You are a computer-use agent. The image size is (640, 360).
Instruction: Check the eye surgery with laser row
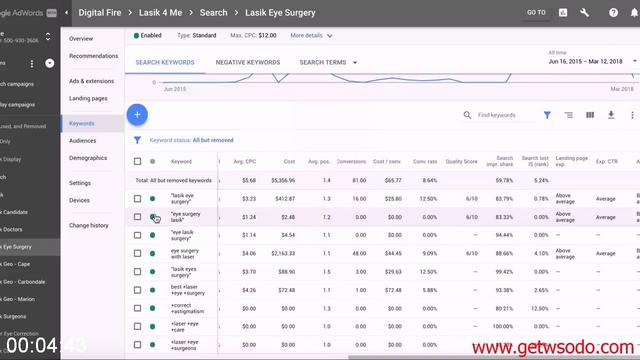138,253
